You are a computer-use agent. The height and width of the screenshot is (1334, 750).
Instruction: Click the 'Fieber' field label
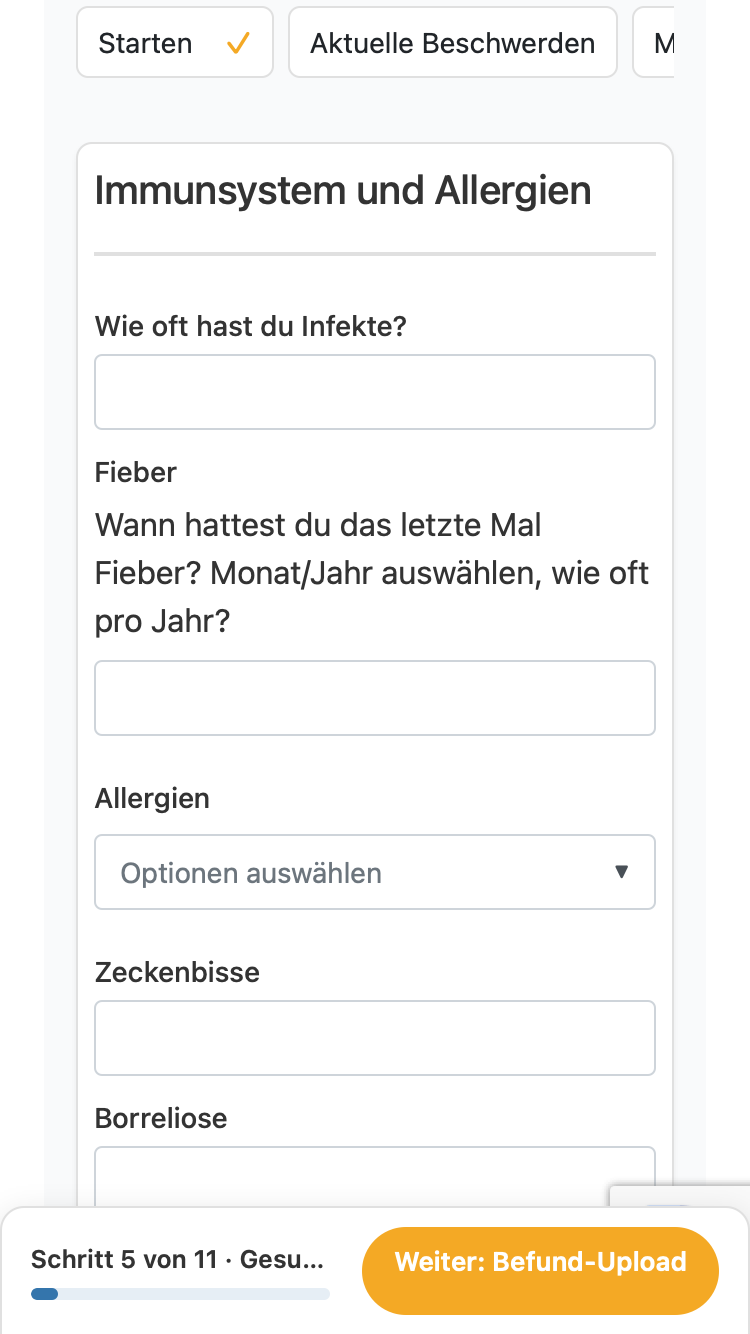[x=136, y=472]
